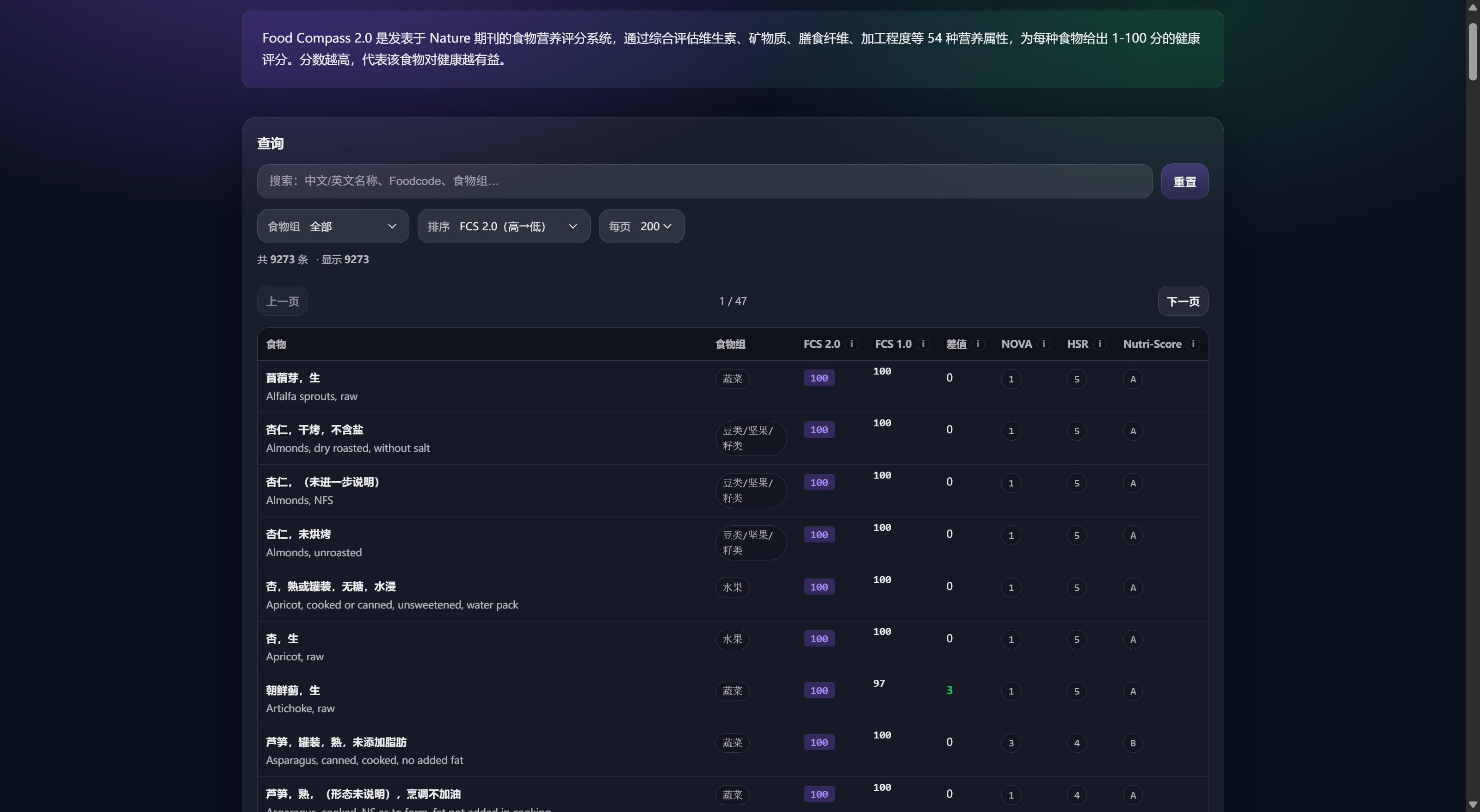Viewport: 1480px width, 812px height.
Task: Click the info icon next to 差值
Action: [x=978, y=344]
